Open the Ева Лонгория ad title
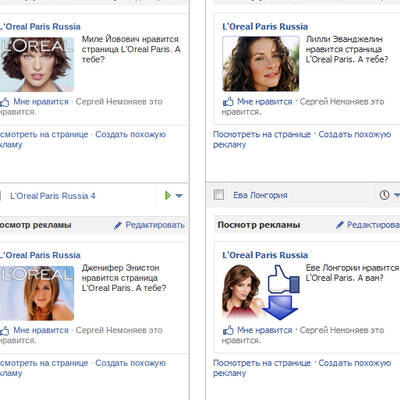 click(x=260, y=195)
